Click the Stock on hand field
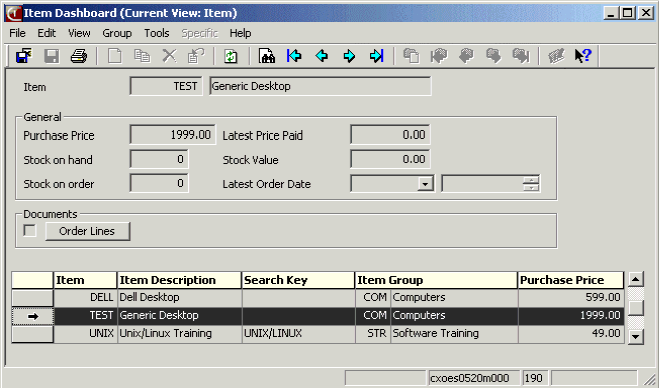Screen dimensions: 659x388 (159, 159)
